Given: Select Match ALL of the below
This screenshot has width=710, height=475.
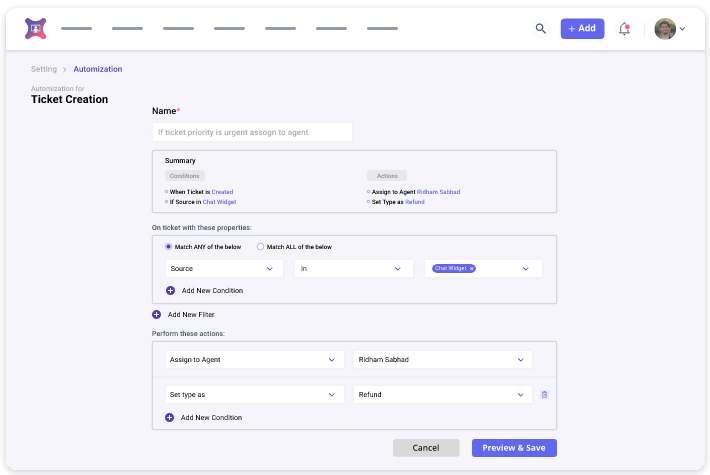Looking at the screenshot, I should pos(260,246).
